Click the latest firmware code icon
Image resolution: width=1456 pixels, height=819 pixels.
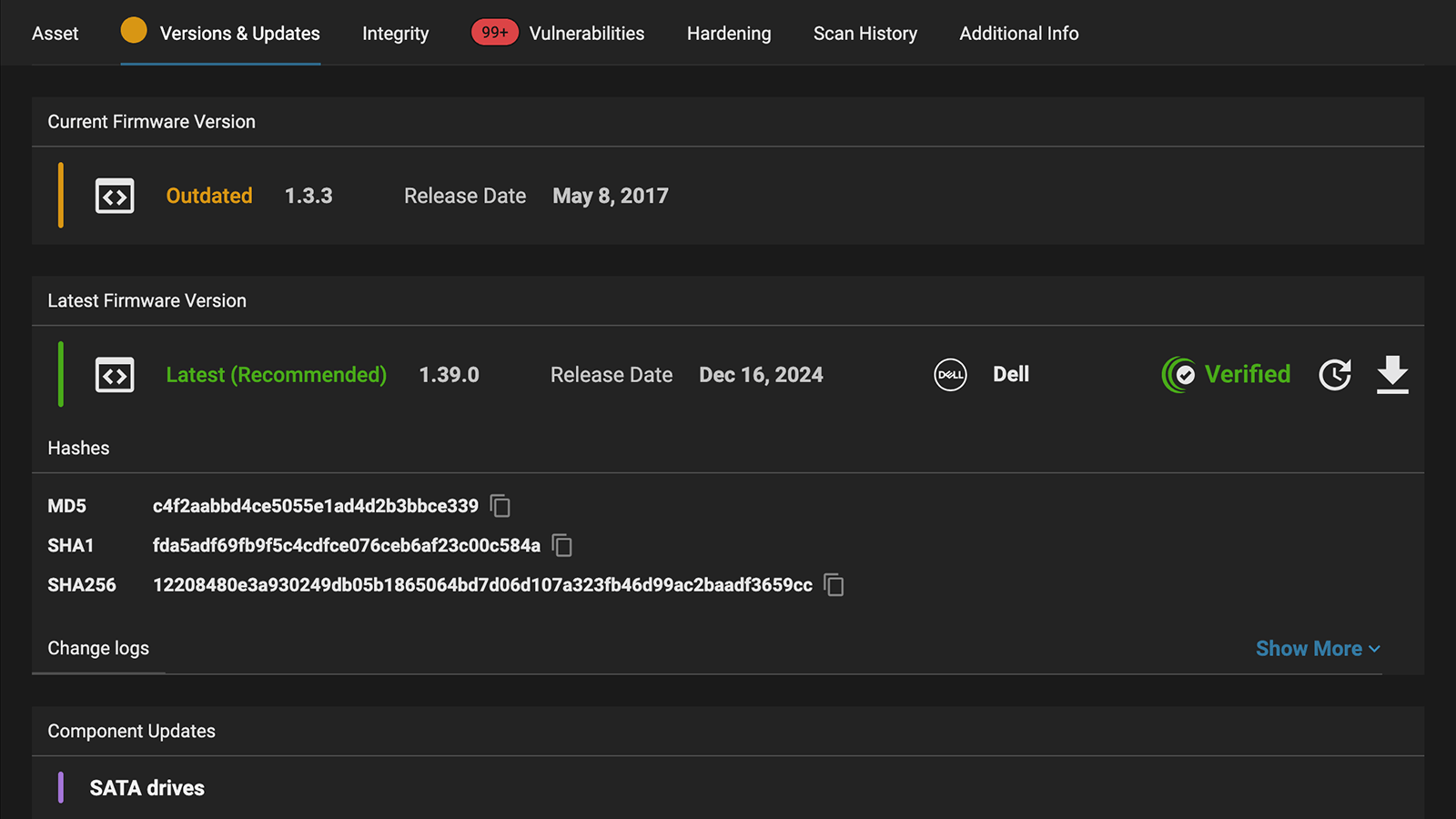pos(115,375)
